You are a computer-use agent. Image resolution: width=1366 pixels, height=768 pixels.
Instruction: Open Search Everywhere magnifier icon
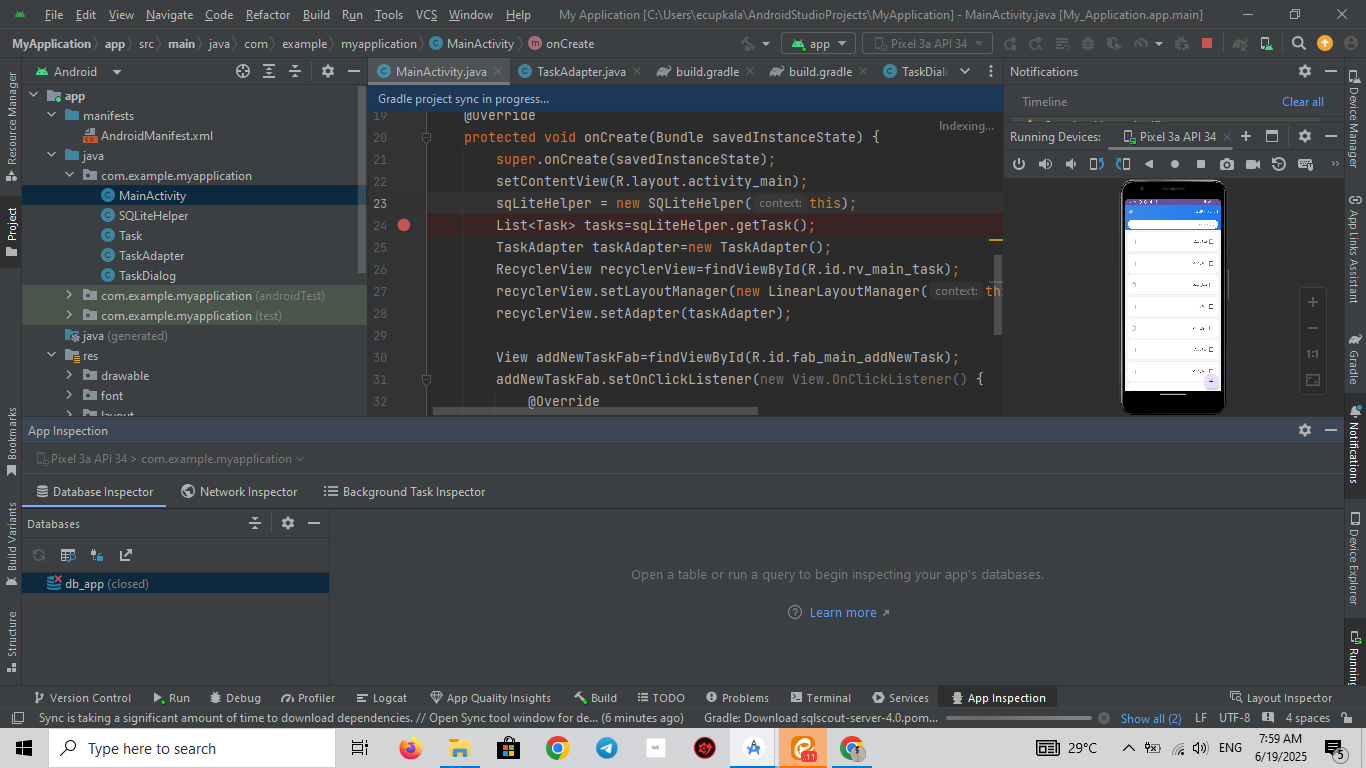click(x=1298, y=43)
